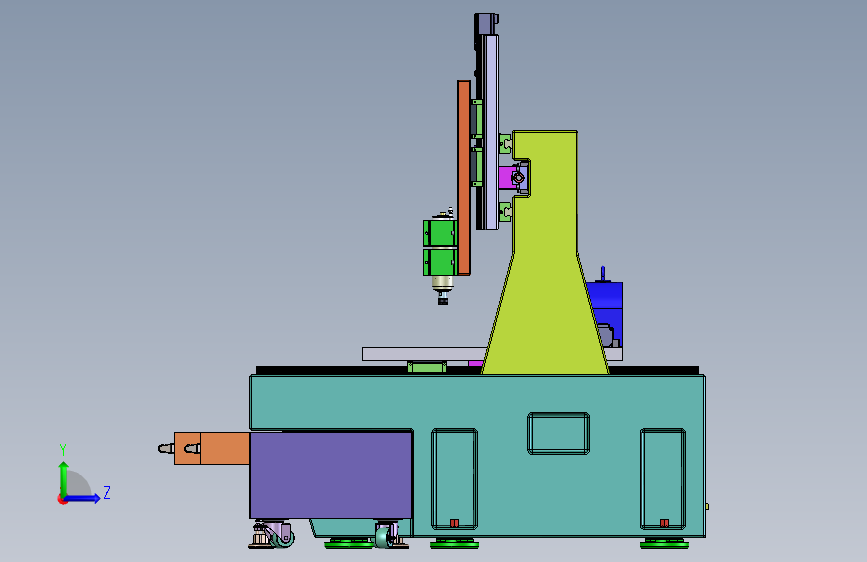Pick the lower green spindle clamp block

point(440,262)
